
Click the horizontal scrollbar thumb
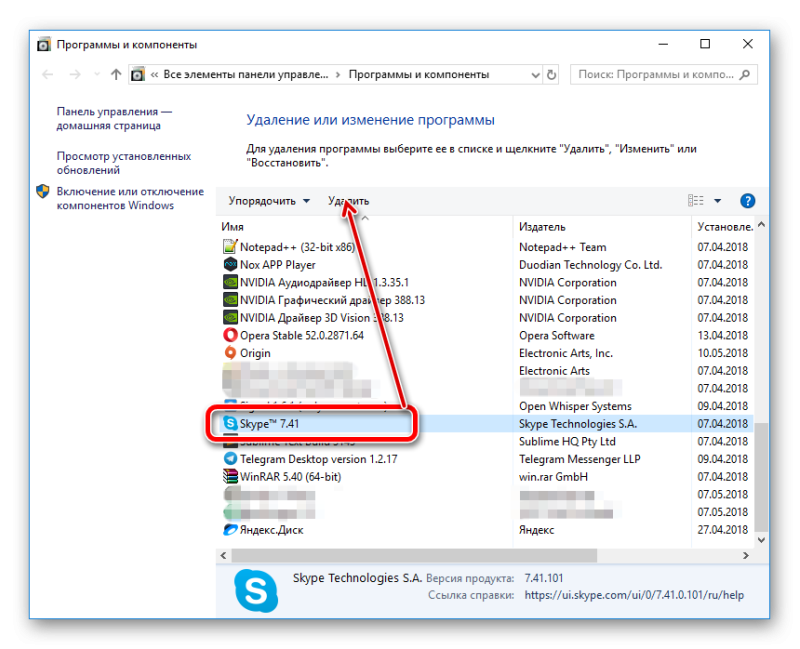coord(414,555)
